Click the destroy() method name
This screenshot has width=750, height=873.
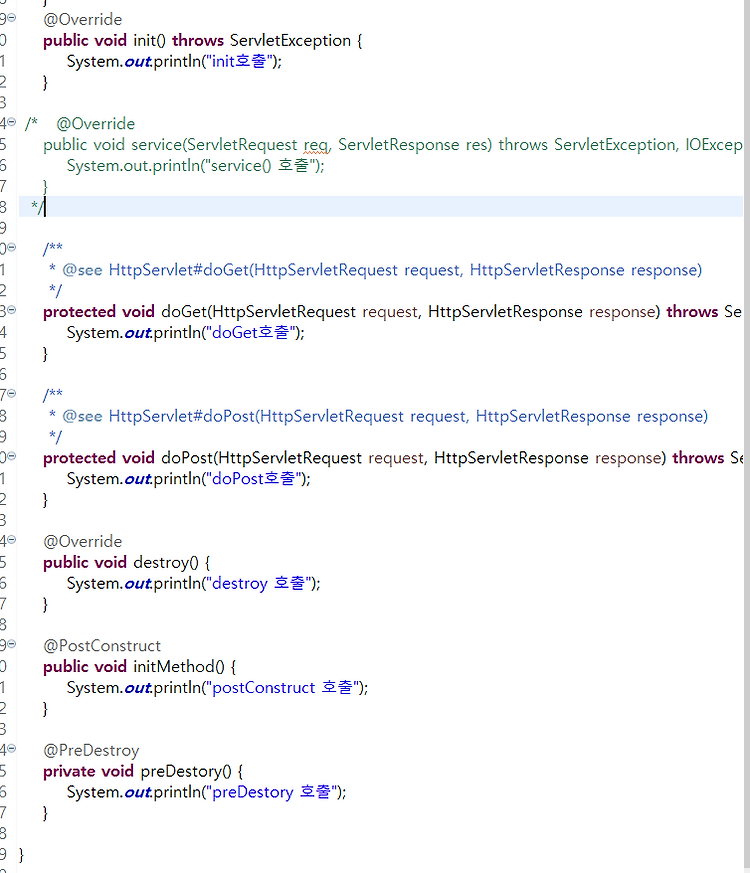coord(161,563)
